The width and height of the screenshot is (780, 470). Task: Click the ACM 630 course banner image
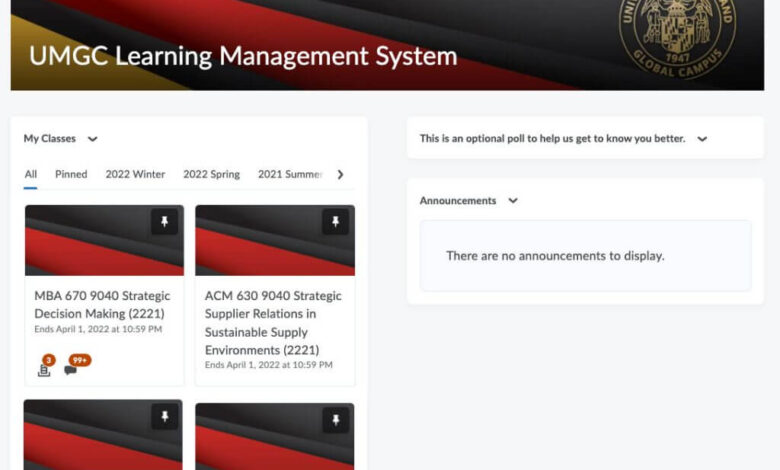pyautogui.click(x=275, y=240)
